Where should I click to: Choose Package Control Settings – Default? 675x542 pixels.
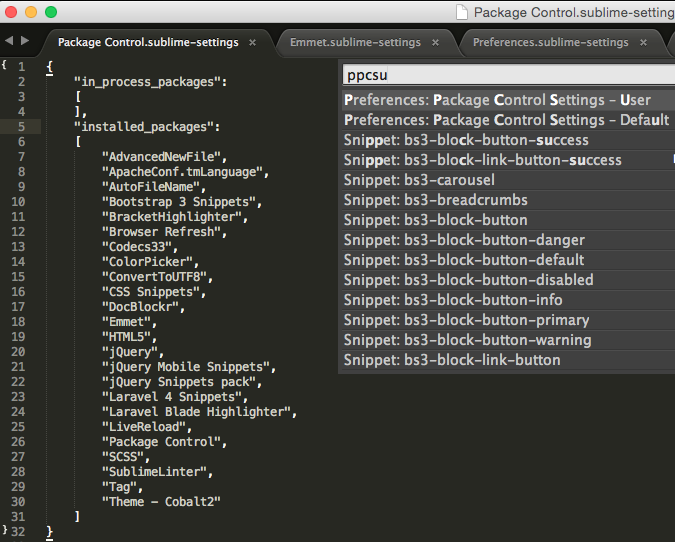pos(509,120)
